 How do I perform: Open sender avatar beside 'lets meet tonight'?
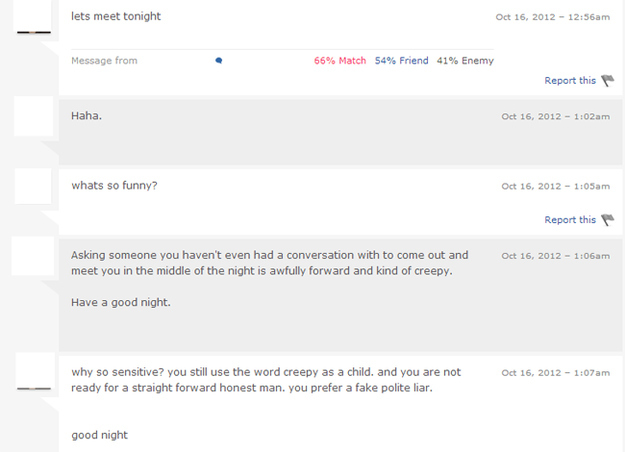pyautogui.click(x=33, y=17)
